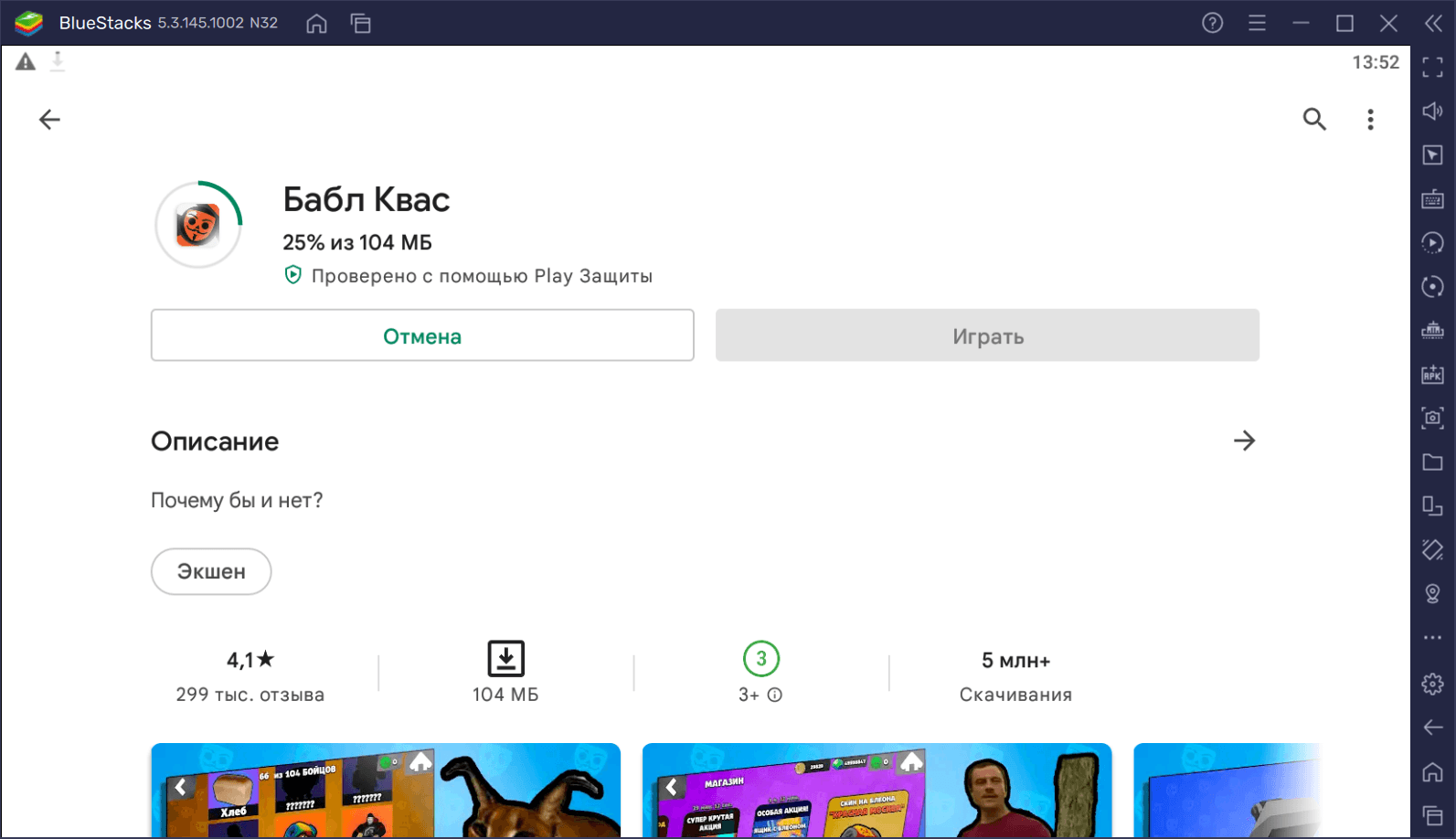Click the volume speaker icon in sidebar
Viewport: 1456px width, 839px height.
1432,112
